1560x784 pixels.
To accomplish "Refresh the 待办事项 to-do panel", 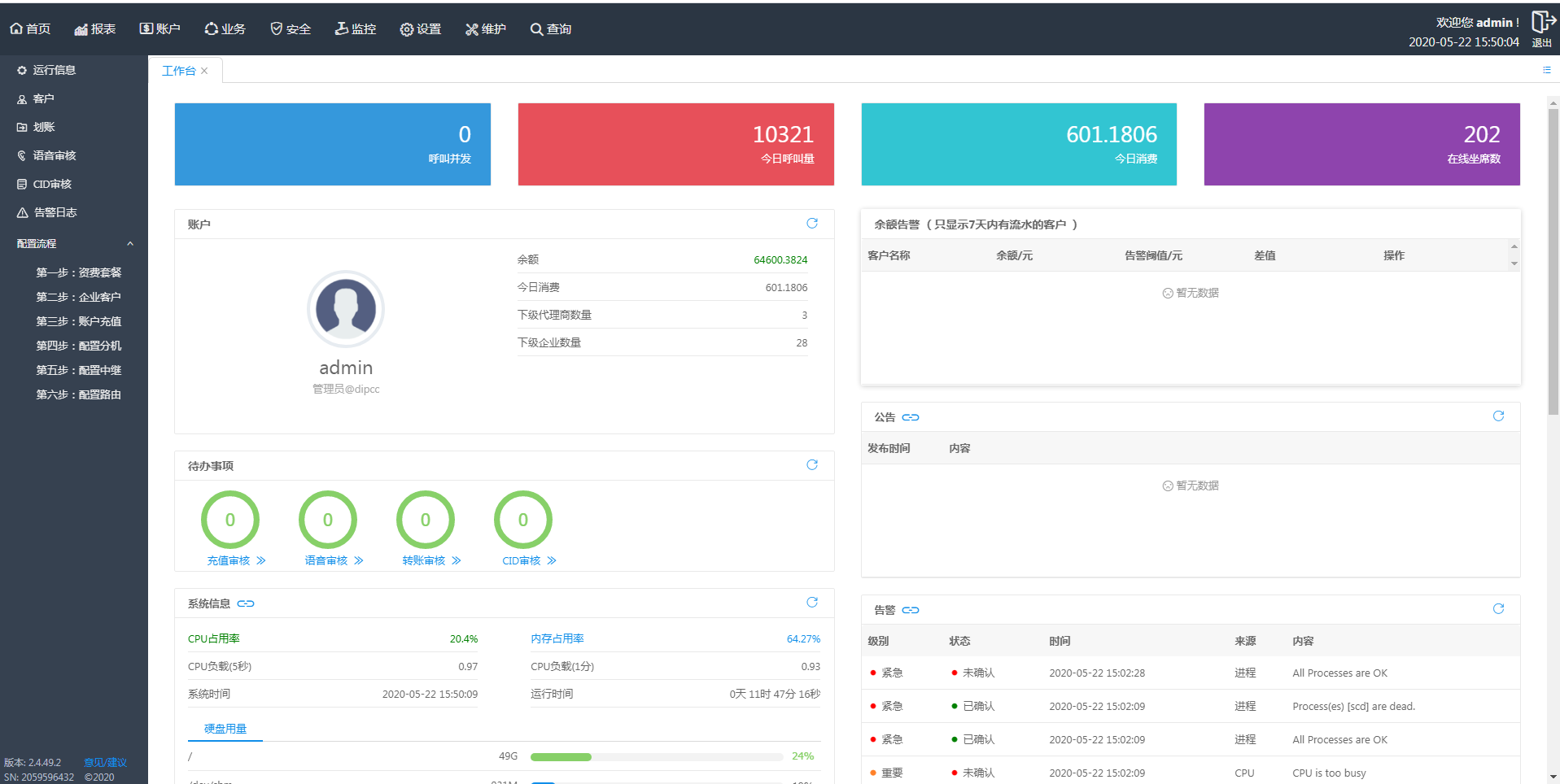I will pyautogui.click(x=811, y=465).
